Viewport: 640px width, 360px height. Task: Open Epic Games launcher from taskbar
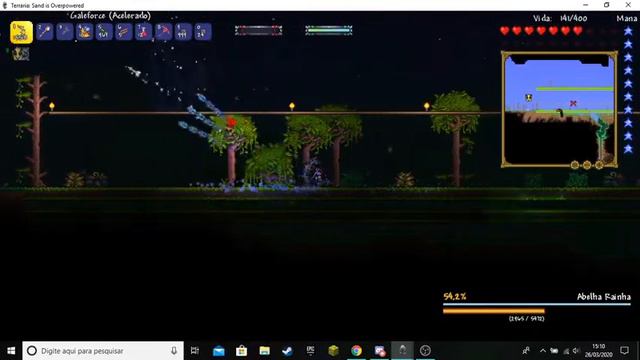point(311,351)
